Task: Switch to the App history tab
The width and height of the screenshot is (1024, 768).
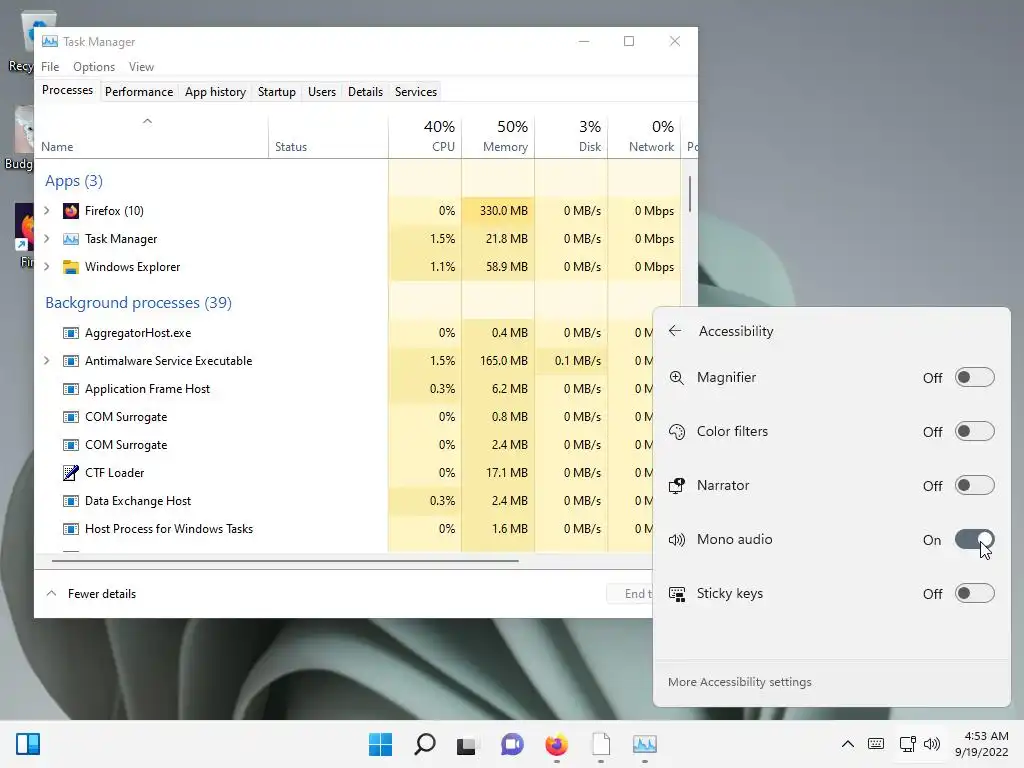Action: pyautogui.click(x=216, y=92)
